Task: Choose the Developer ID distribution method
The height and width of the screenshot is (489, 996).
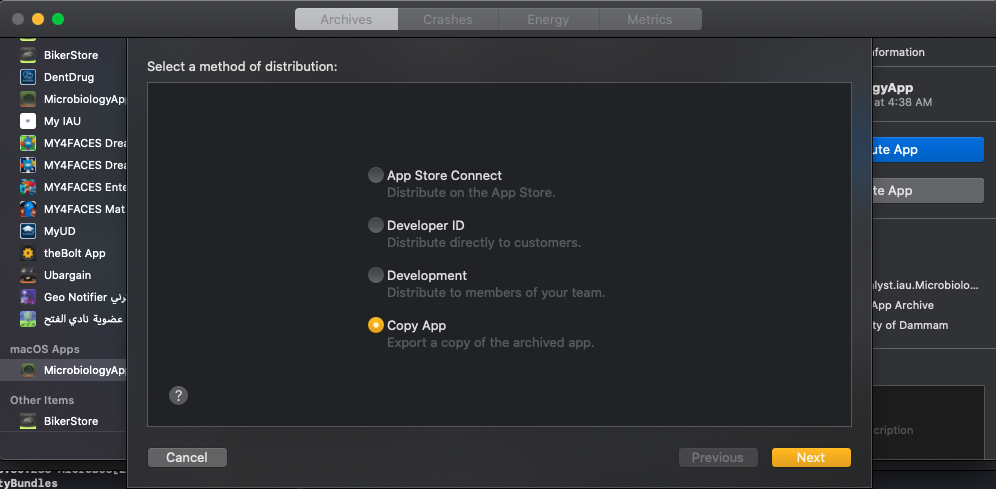Action: click(x=376, y=225)
